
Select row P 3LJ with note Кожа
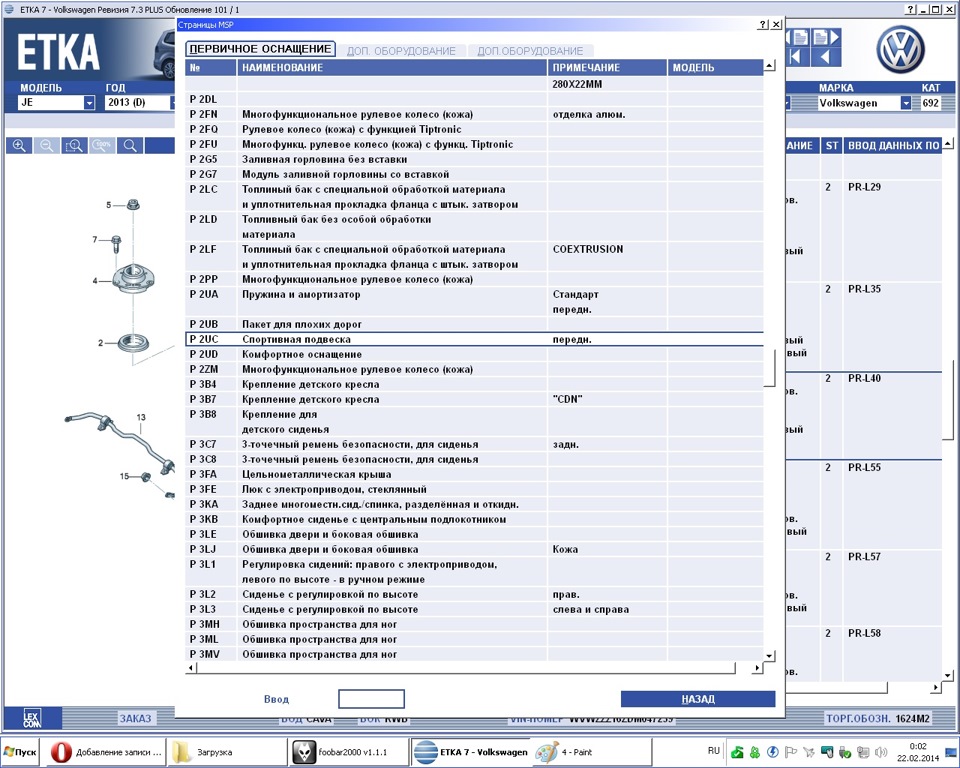tap(474, 549)
